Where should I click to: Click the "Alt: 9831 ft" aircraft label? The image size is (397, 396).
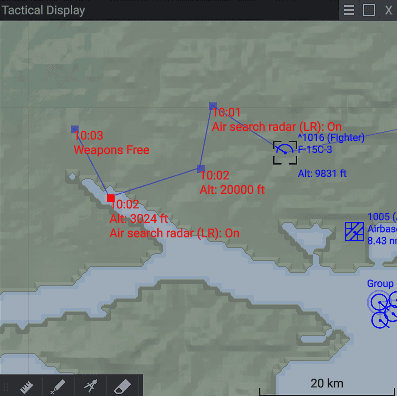pos(322,173)
